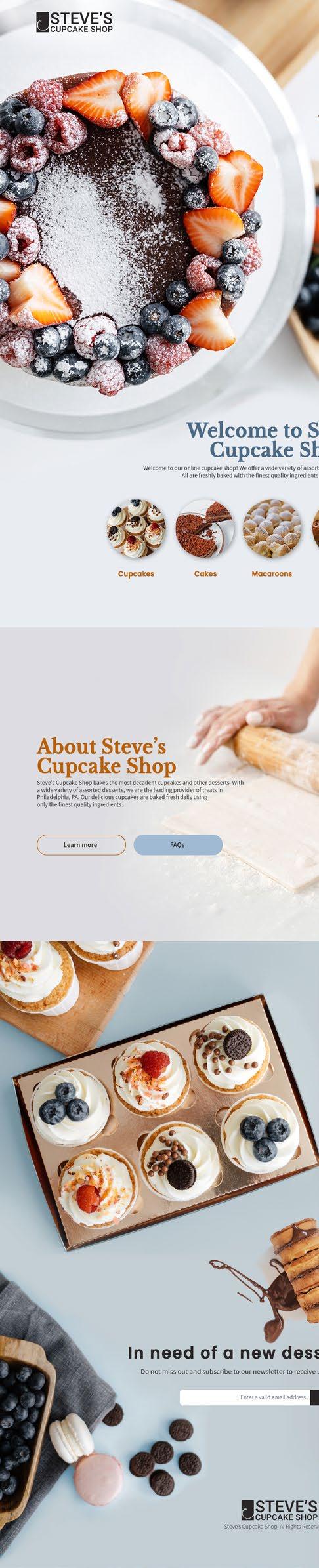
Task: Focus the newsletter email address field
Action: tap(245, 1397)
